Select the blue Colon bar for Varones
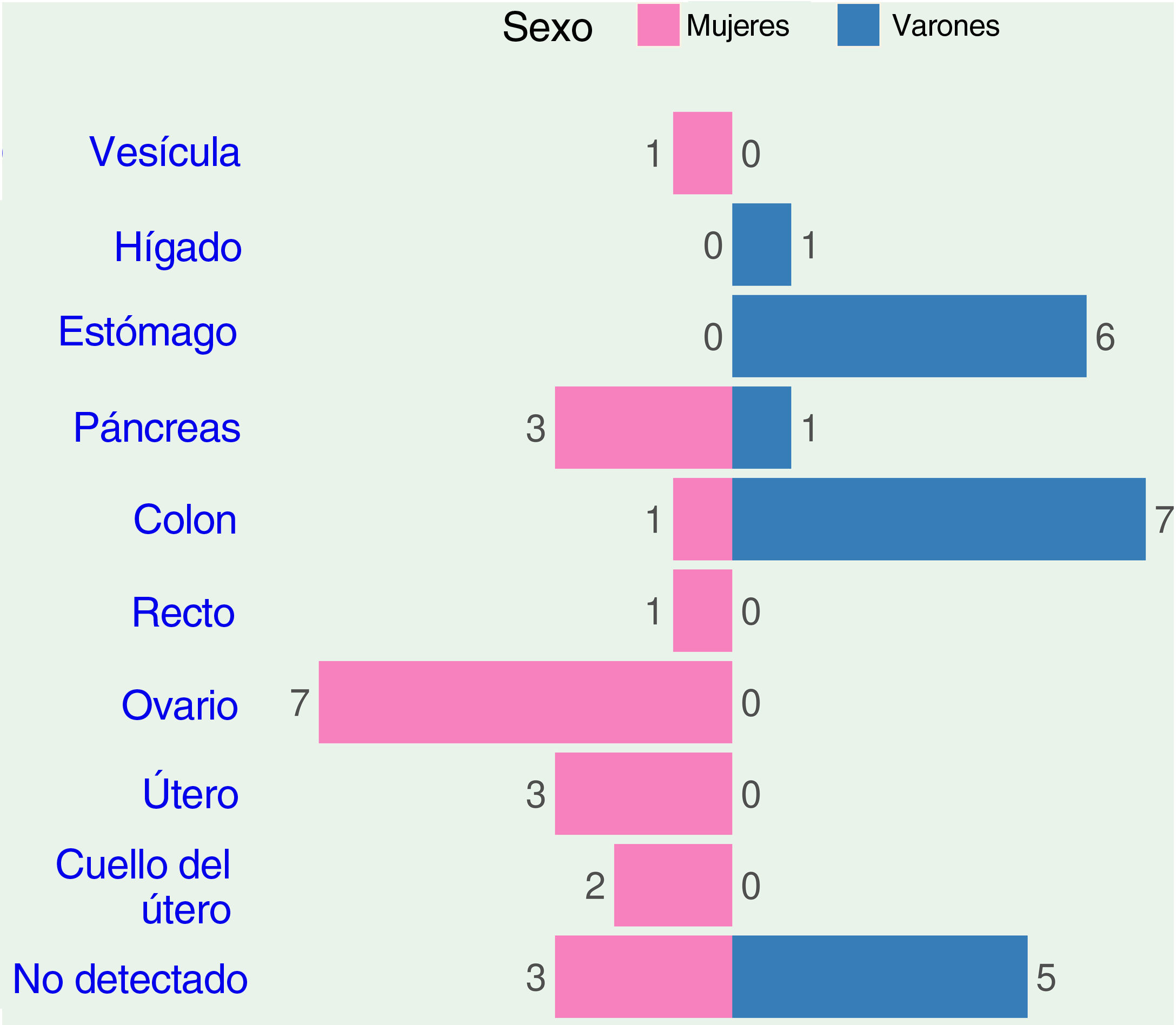1176x1025 pixels. pos(939,520)
